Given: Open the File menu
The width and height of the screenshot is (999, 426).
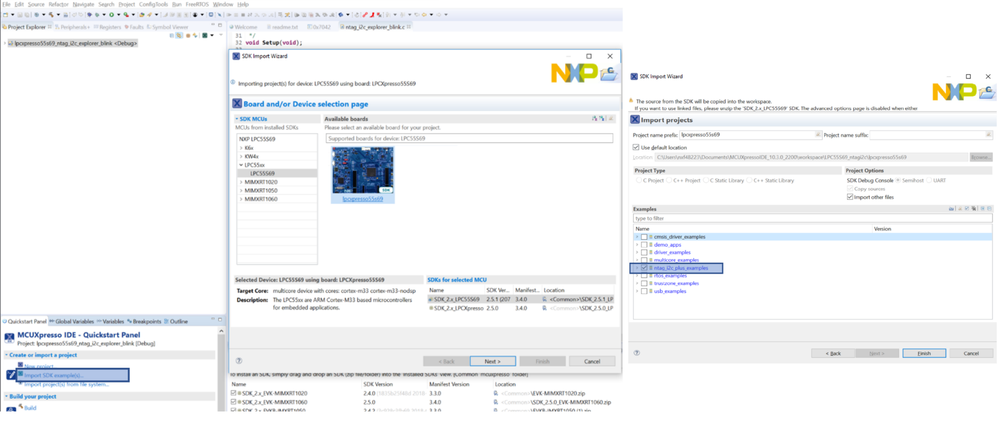Looking at the screenshot, I should 6,4.
